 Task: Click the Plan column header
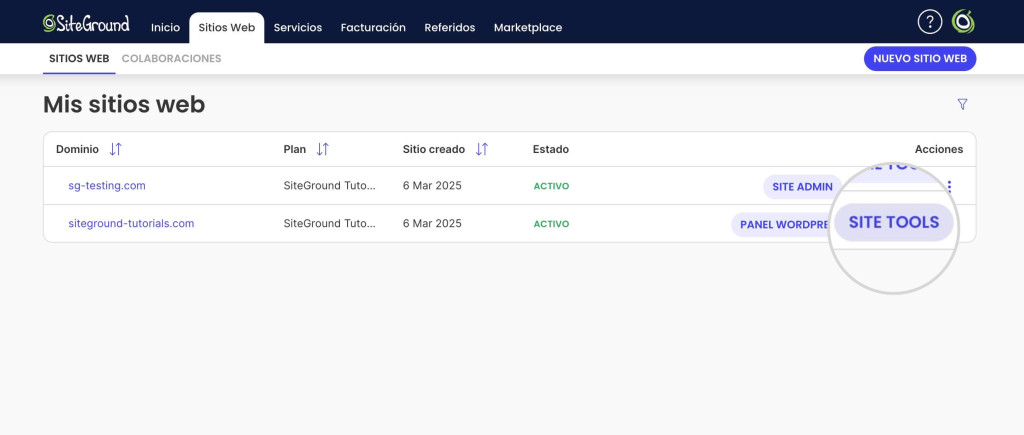click(295, 150)
